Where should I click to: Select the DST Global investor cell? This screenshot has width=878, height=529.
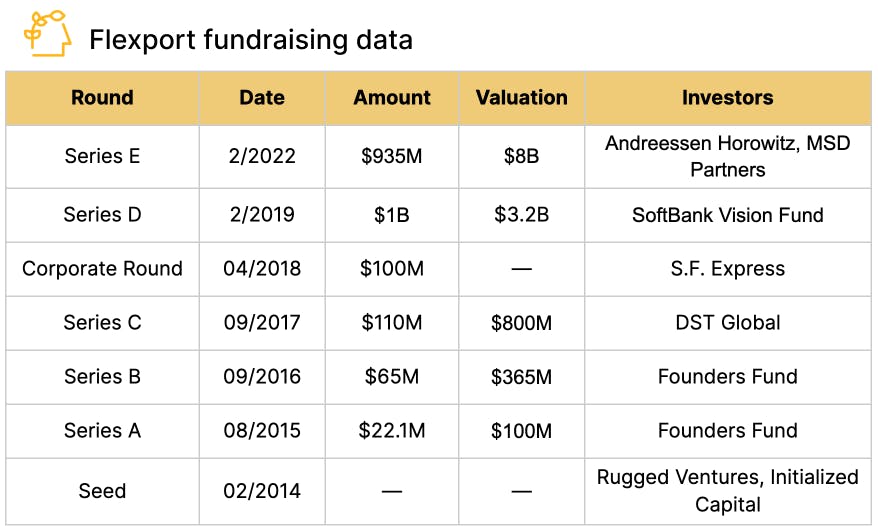(727, 323)
